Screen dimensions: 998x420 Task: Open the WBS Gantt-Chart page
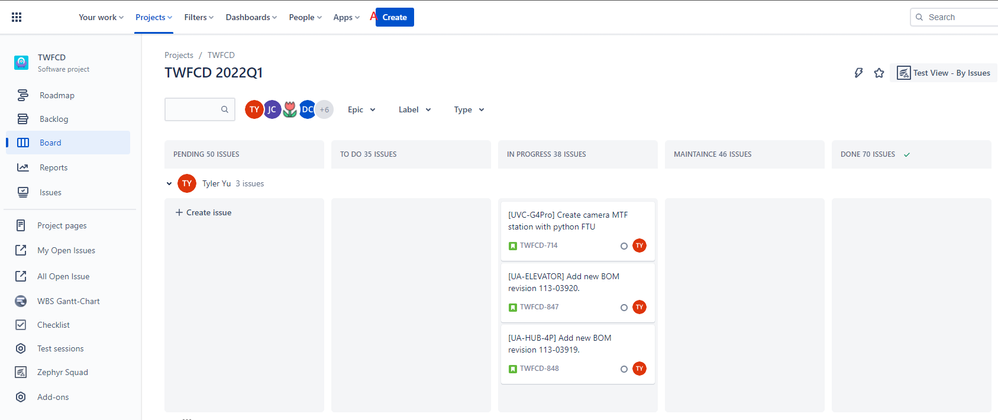pyautogui.click(x=68, y=301)
